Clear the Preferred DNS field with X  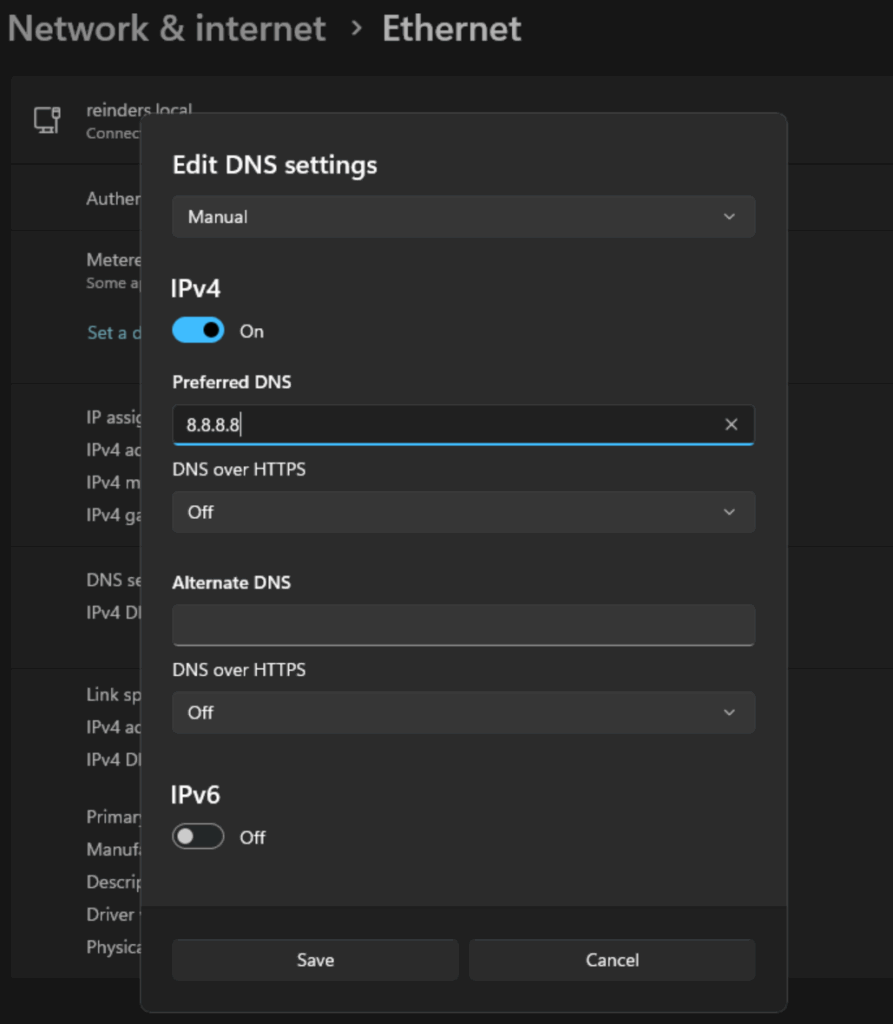(731, 425)
